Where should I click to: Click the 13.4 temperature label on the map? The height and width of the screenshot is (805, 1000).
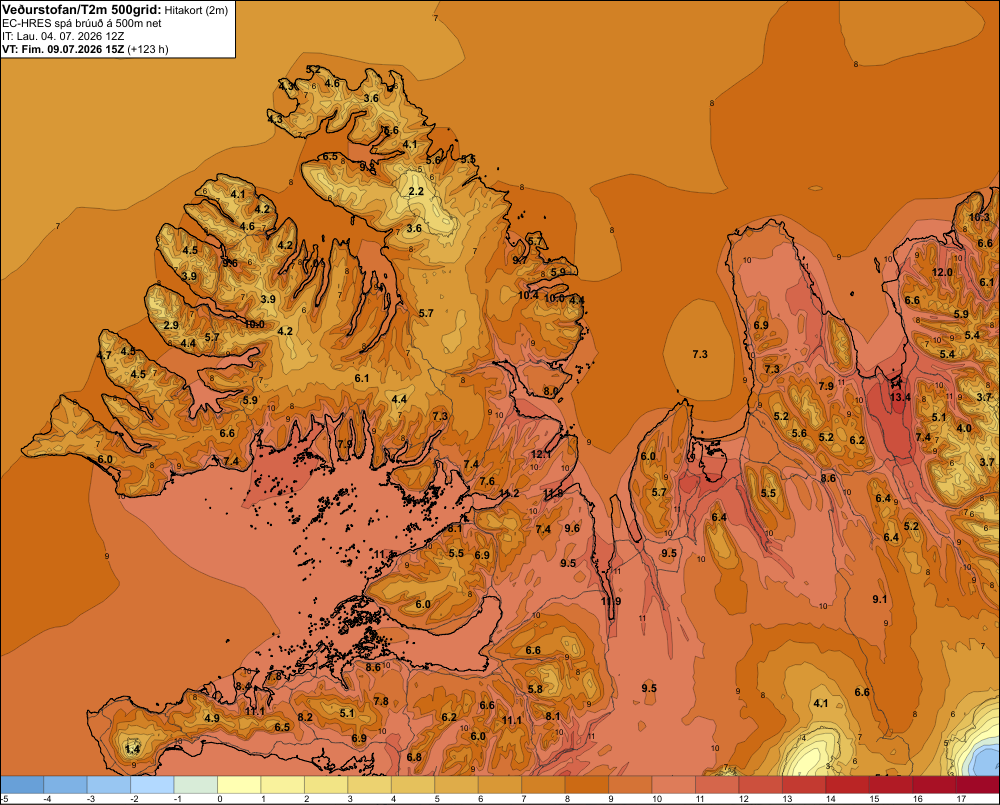click(900, 397)
